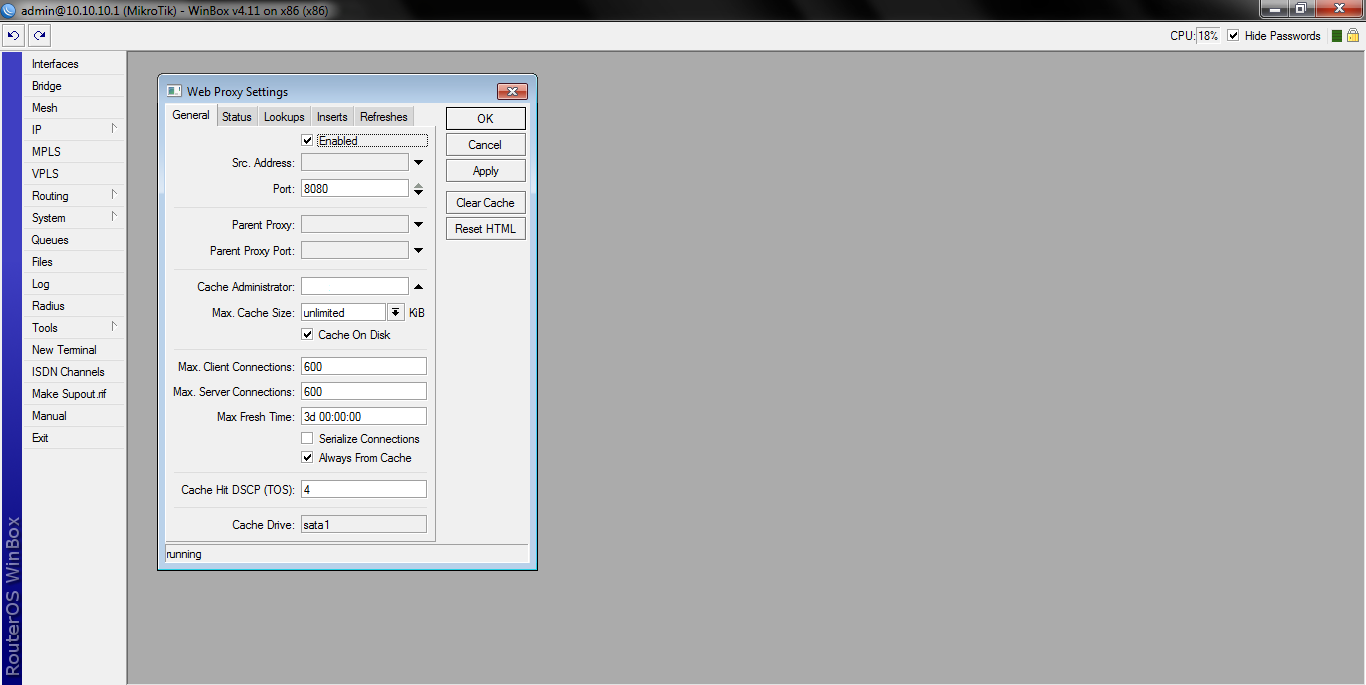Screen dimensions: 1366x685
Task: Open the Max. Cache Size dropdown
Action: [396, 313]
